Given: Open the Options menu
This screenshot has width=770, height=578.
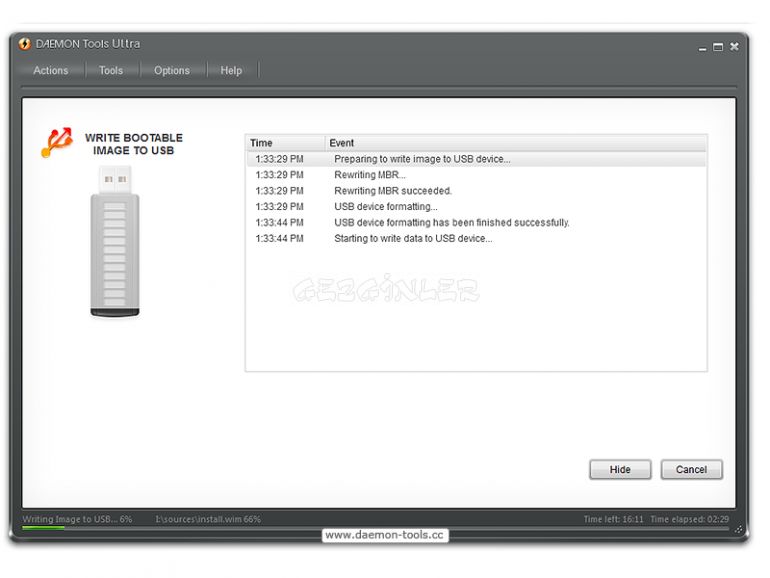Looking at the screenshot, I should pyautogui.click(x=172, y=70).
